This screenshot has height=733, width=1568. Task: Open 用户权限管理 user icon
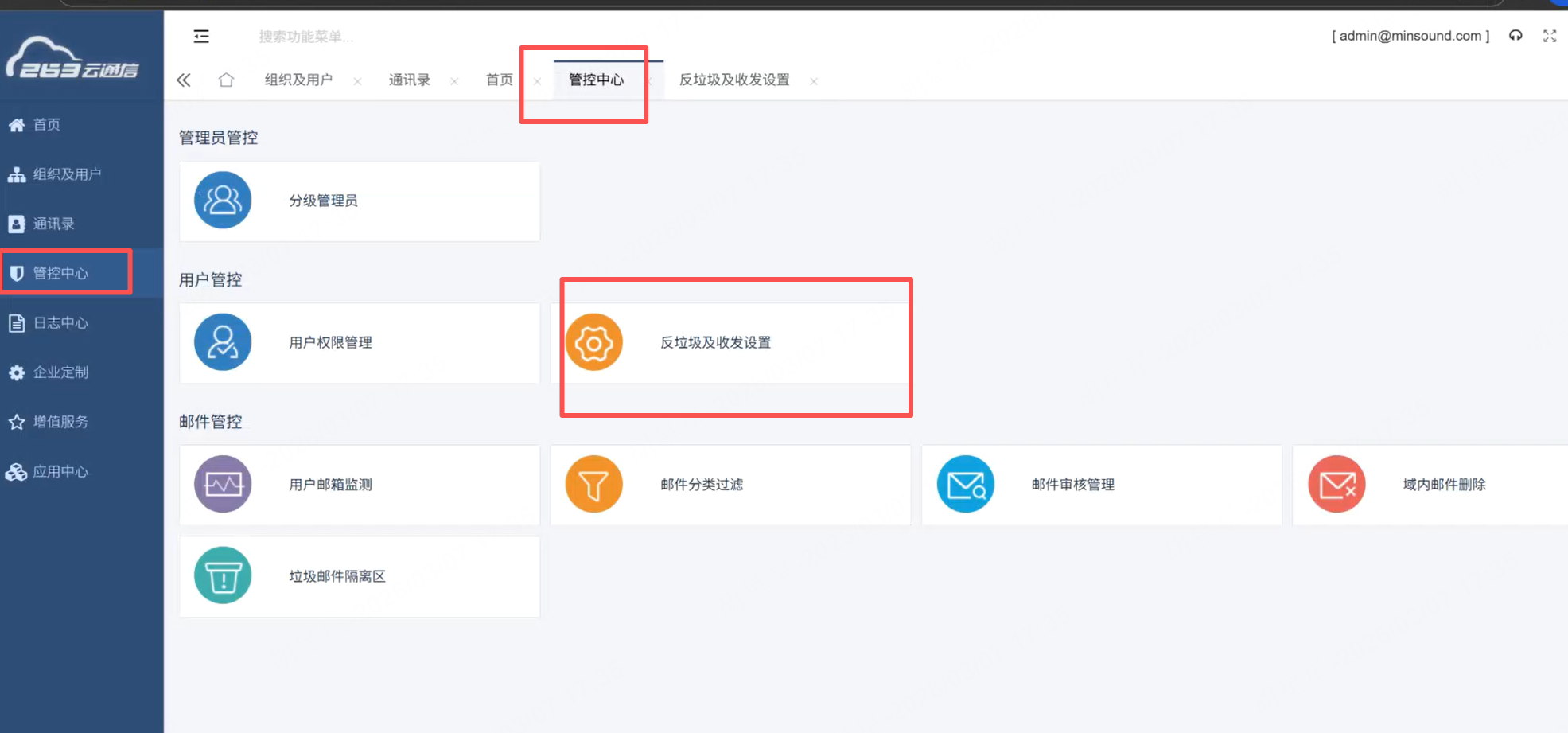pyautogui.click(x=223, y=342)
